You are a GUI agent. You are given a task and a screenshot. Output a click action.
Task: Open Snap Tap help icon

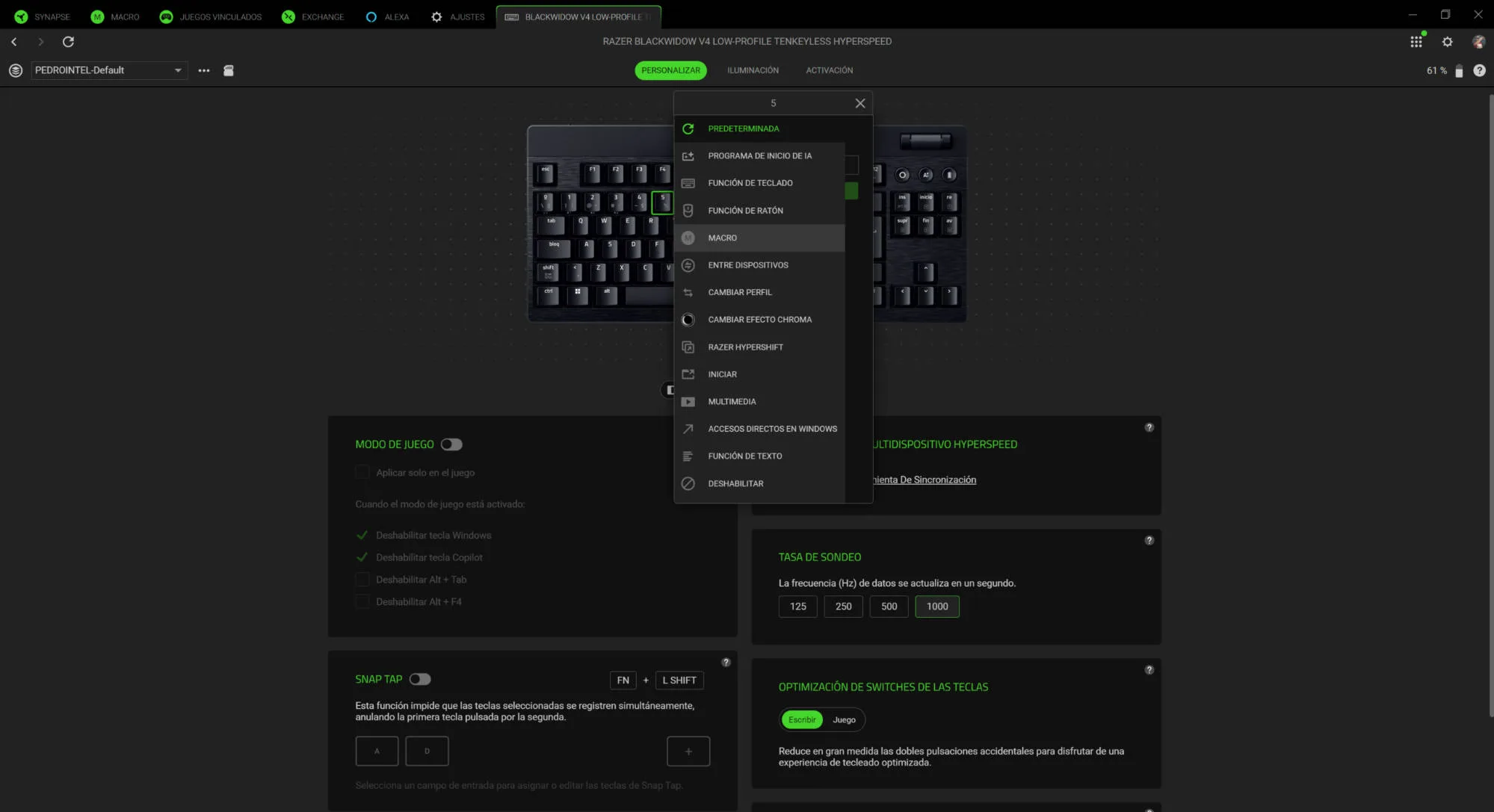pos(726,663)
